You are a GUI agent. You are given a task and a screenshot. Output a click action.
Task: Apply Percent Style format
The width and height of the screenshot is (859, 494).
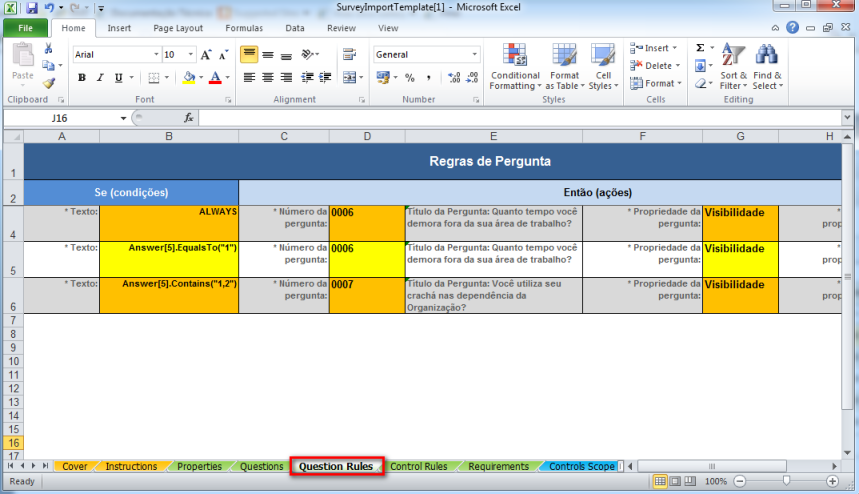click(x=410, y=78)
